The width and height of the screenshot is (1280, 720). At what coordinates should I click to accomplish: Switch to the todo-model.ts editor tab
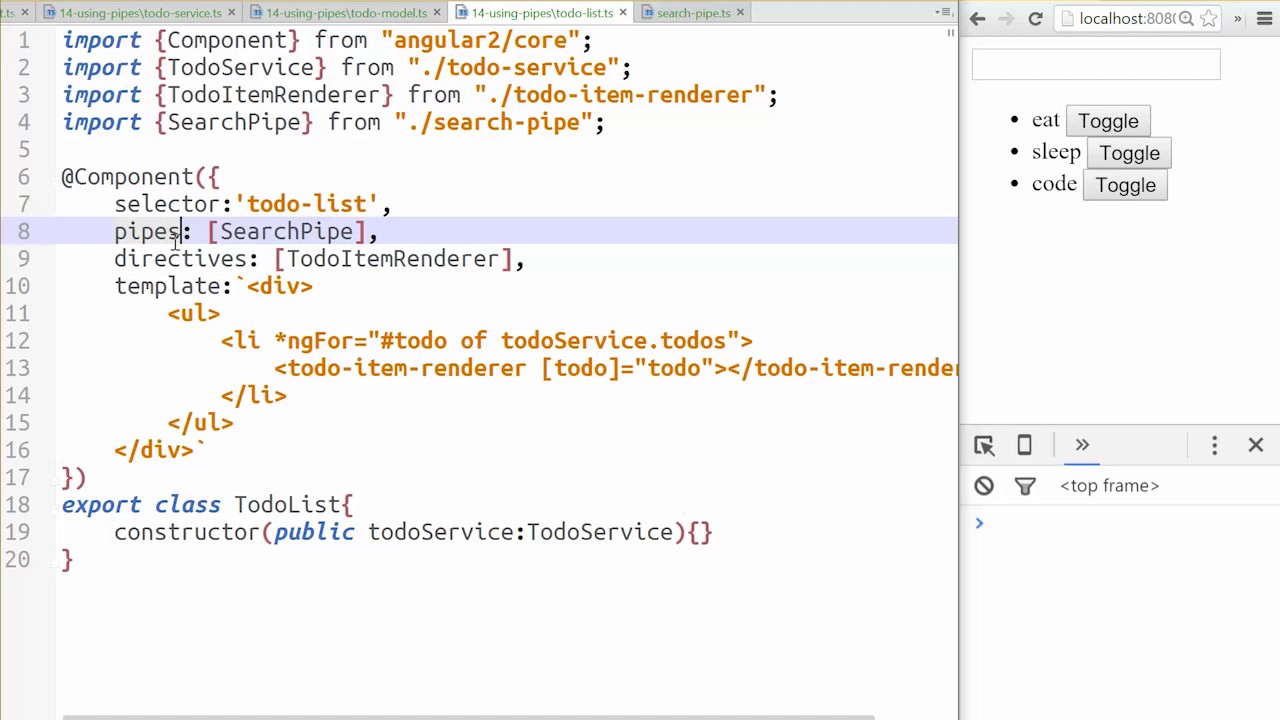click(x=346, y=13)
